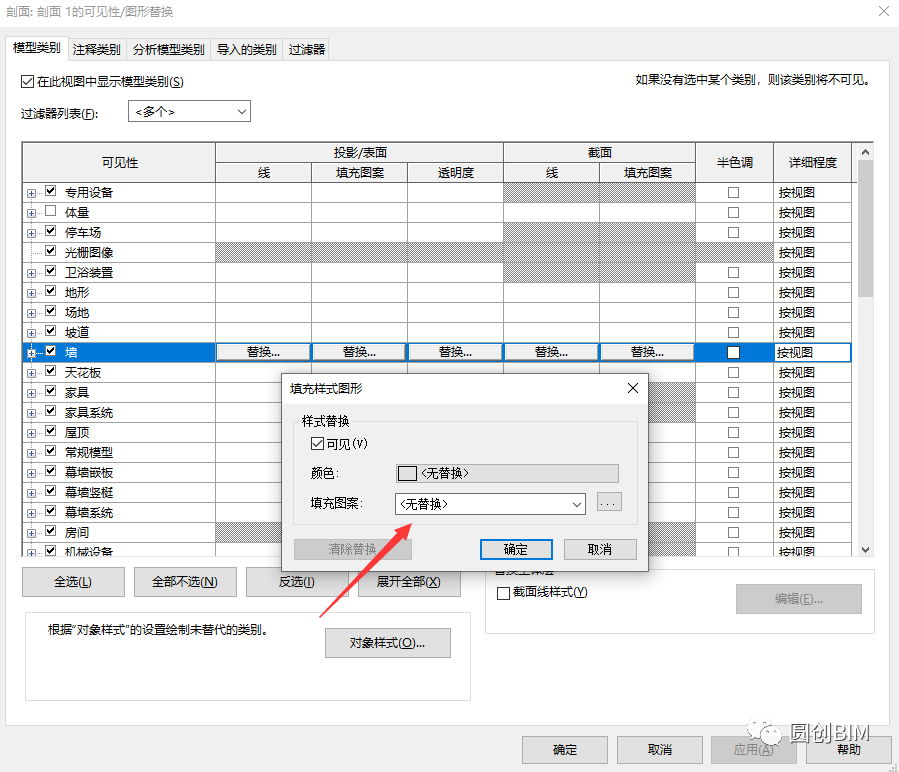Open the 过滤器 tab

tap(307, 49)
